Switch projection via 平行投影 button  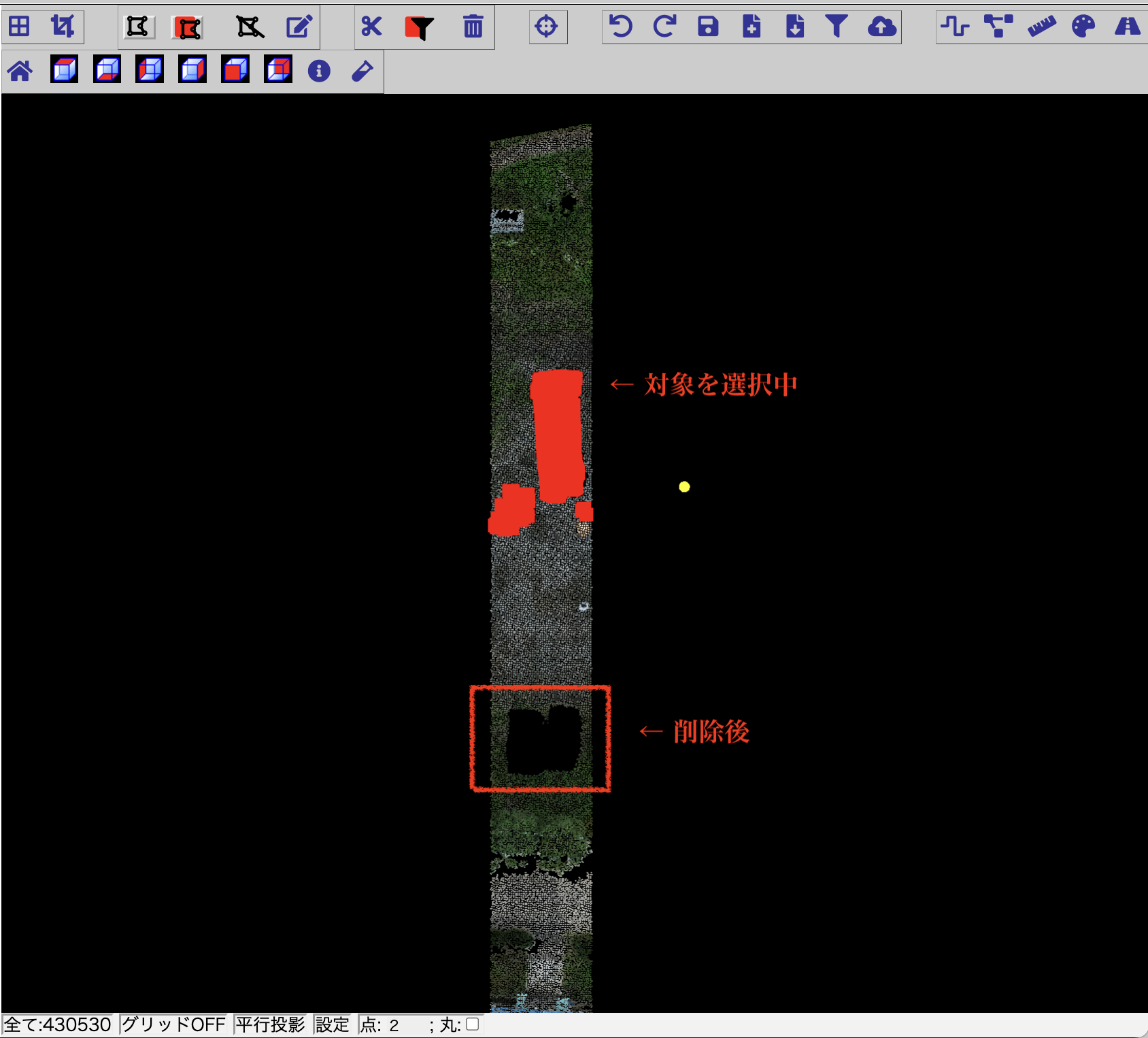pyautogui.click(x=270, y=1024)
